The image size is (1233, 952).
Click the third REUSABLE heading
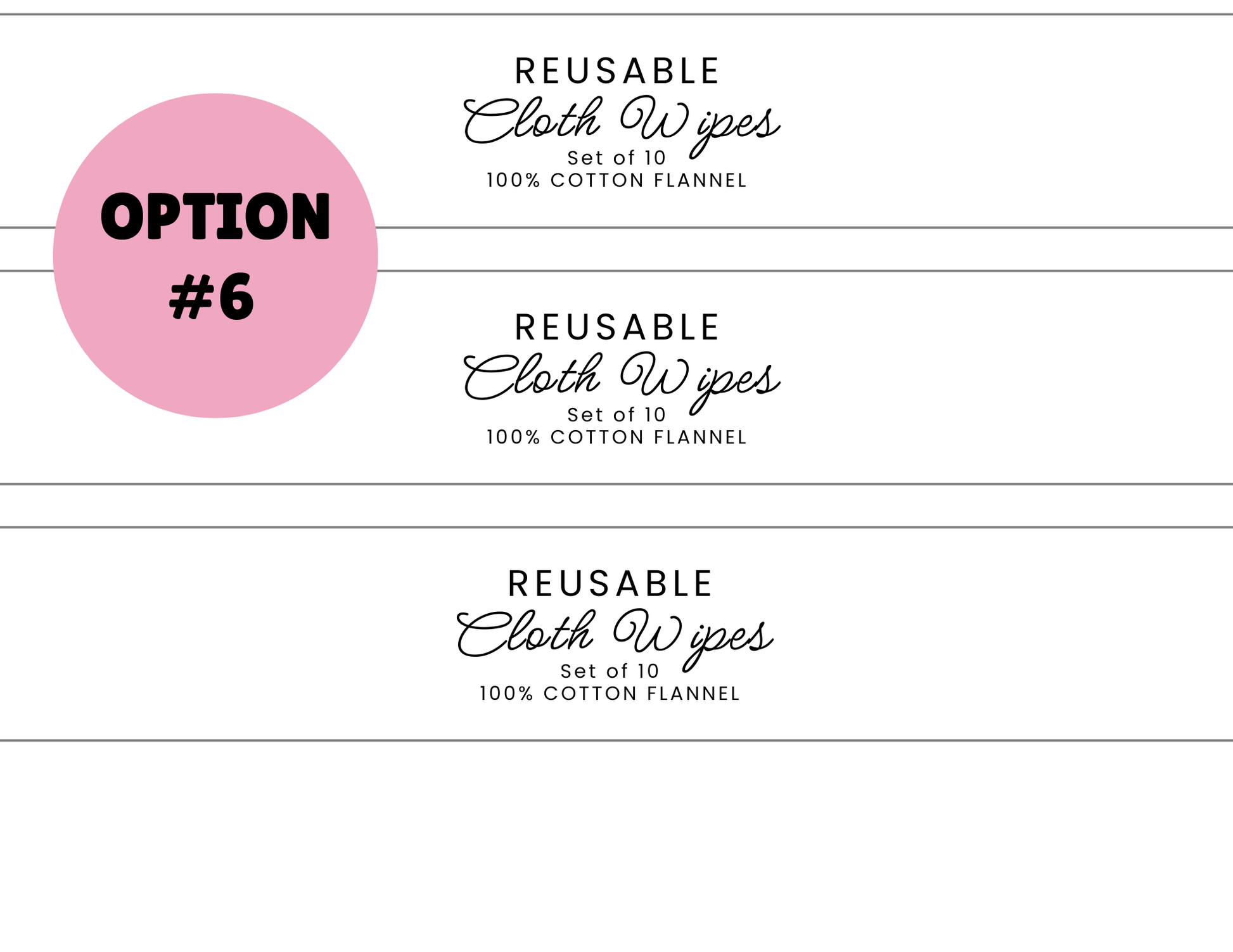(611, 584)
